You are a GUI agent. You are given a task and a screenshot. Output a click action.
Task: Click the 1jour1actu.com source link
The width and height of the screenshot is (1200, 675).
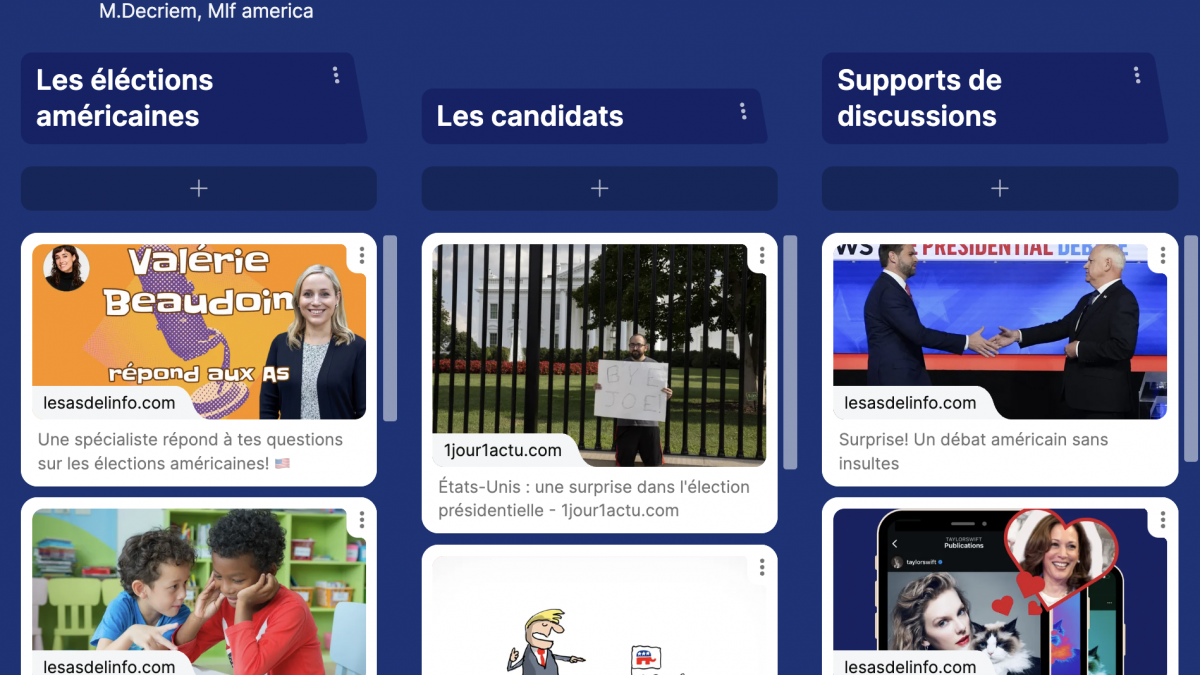point(503,451)
